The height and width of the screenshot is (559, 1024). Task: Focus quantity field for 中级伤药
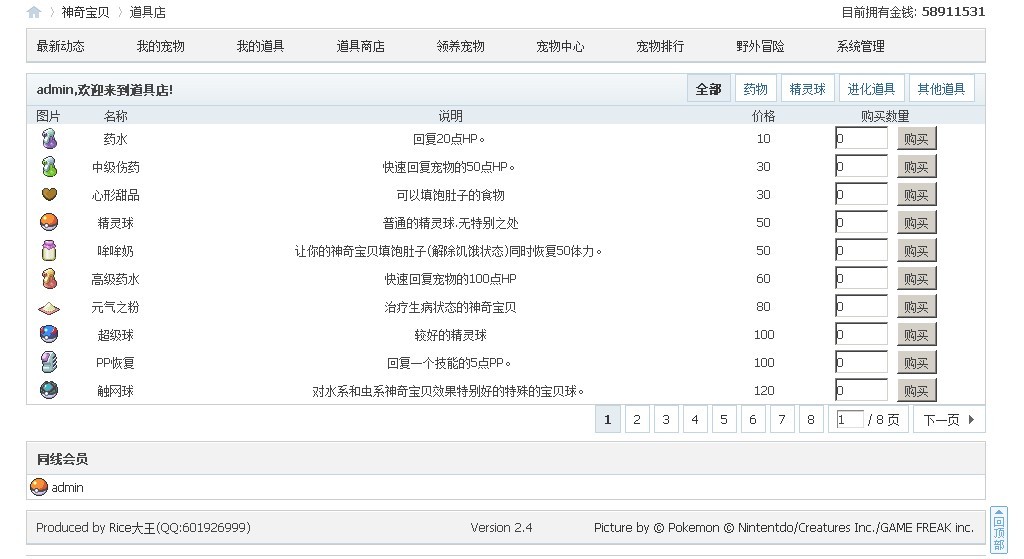pyautogui.click(x=861, y=167)
